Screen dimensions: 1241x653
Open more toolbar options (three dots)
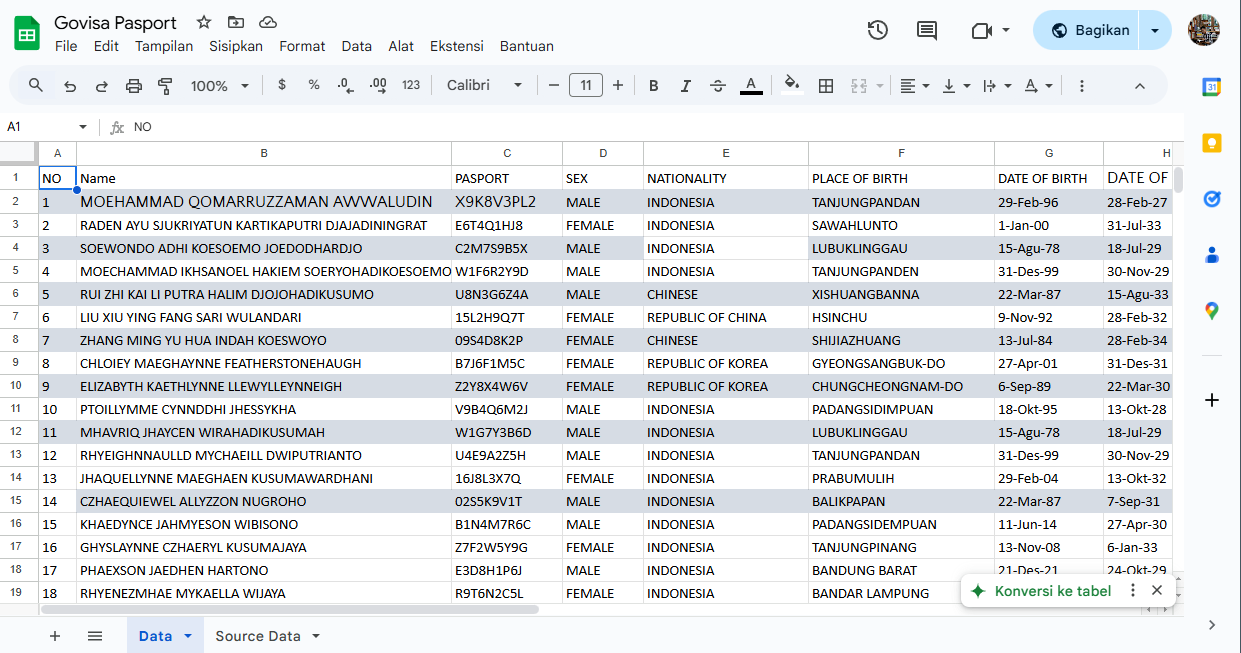[x=1082, y=86]
